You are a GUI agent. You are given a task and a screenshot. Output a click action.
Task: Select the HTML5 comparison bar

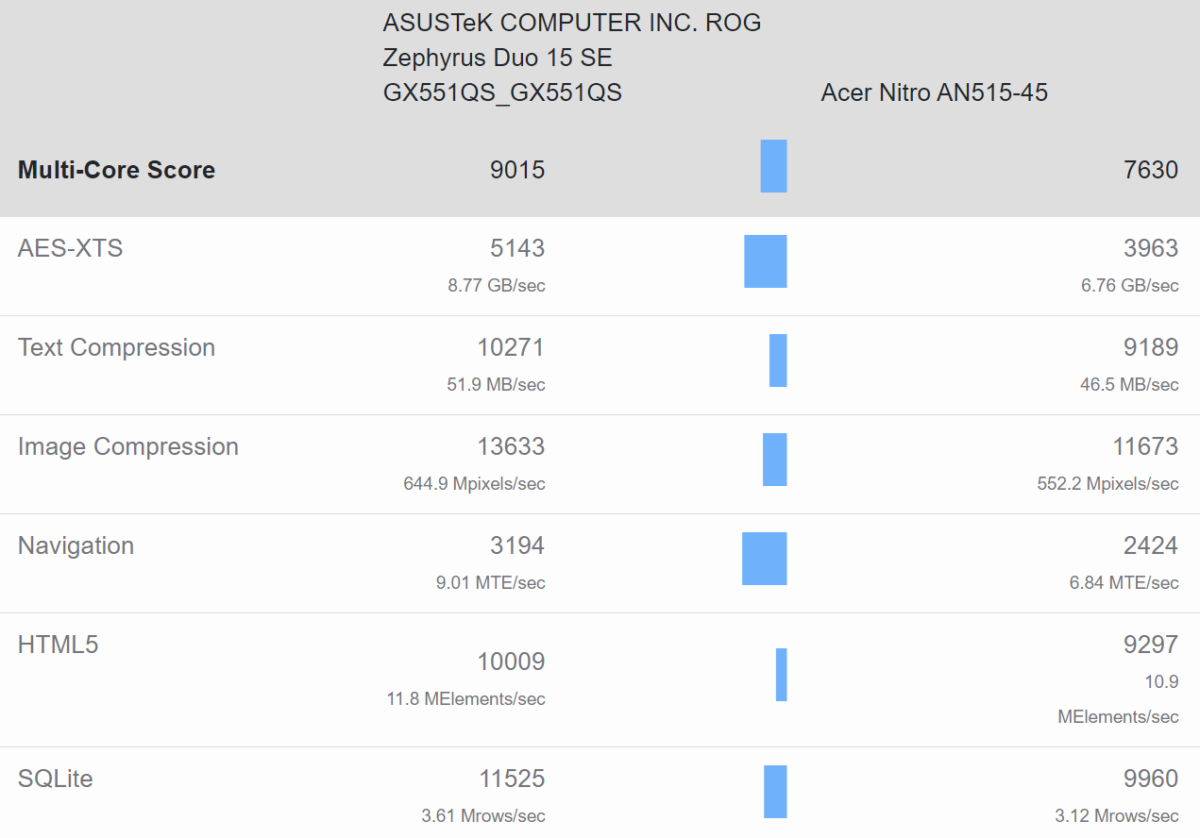pos(780,674)
